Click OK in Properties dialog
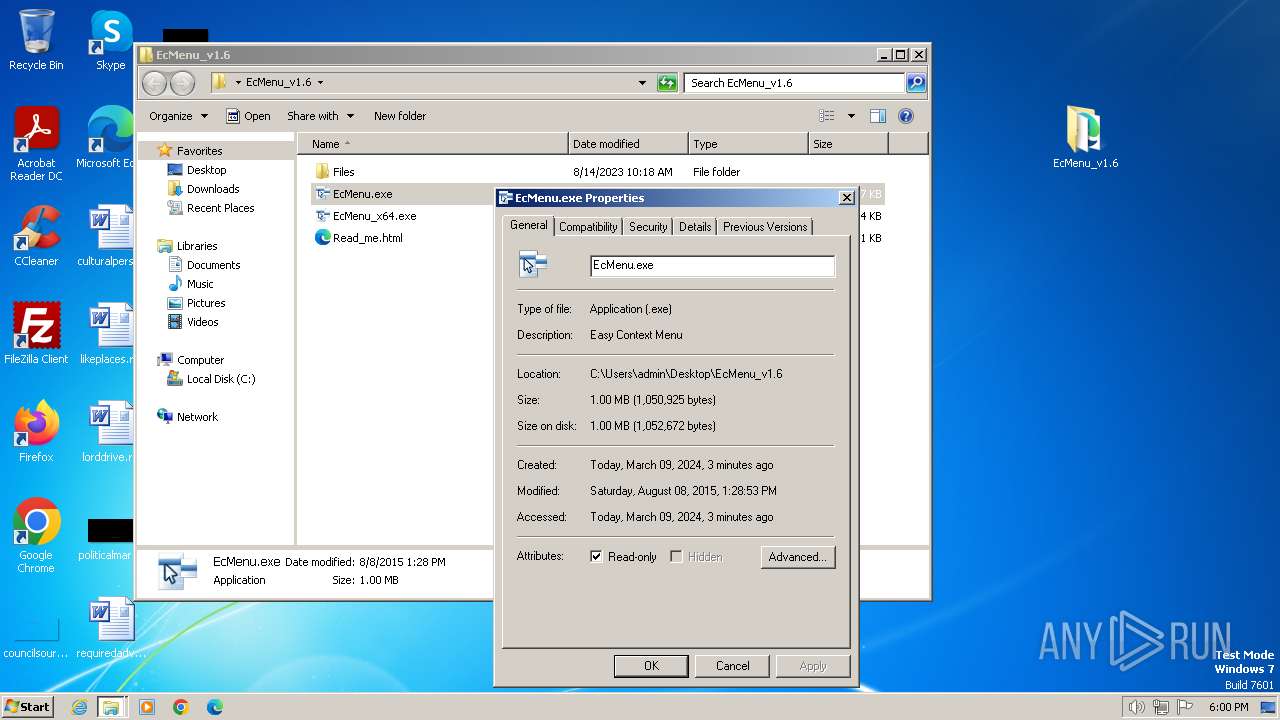 [651, 666]
